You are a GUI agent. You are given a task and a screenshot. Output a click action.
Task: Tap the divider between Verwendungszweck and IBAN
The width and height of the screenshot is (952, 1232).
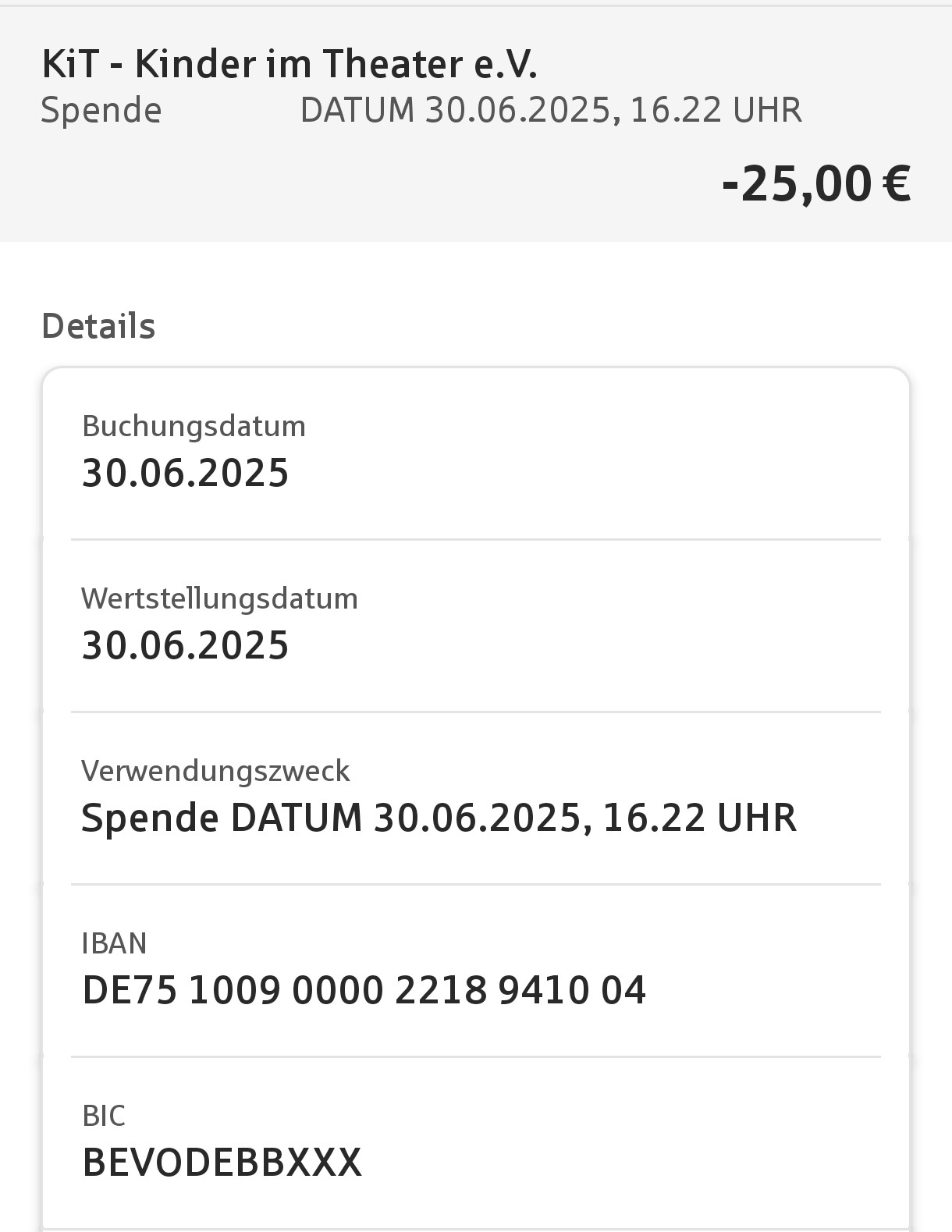tap(476, 884)
